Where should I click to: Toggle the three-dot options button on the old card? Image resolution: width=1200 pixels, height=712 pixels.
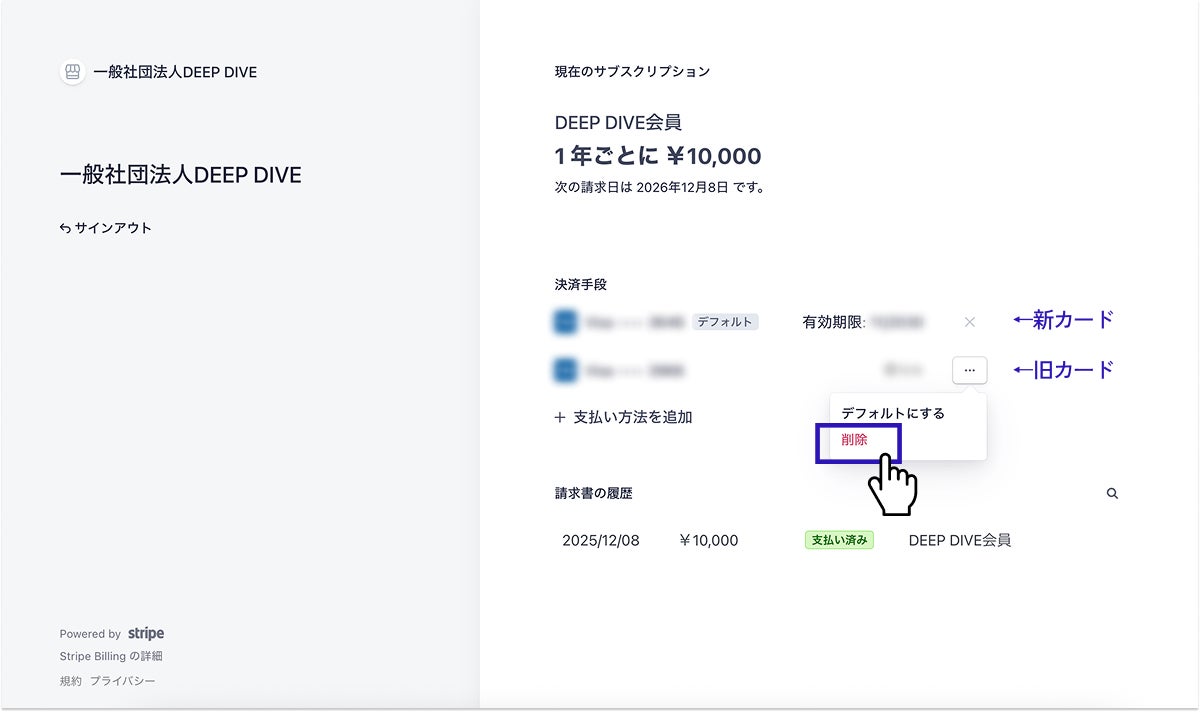click(969, 370)
